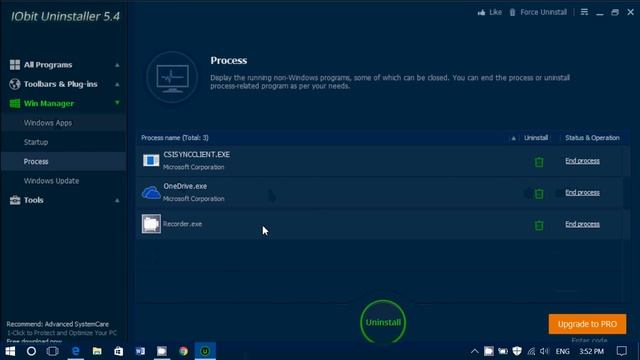Open Microsoft Store from taskbar
This screenshot has width=640, height=360.
tap(118, 351)
